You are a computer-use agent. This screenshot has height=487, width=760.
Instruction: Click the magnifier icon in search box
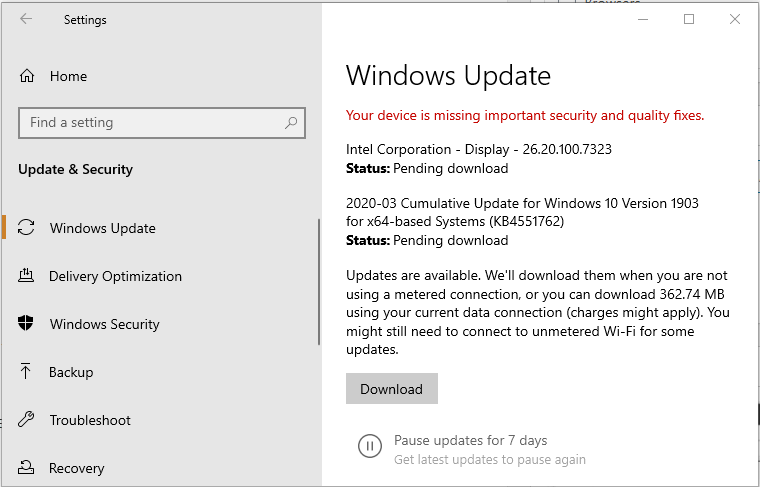tap(291, 123)
